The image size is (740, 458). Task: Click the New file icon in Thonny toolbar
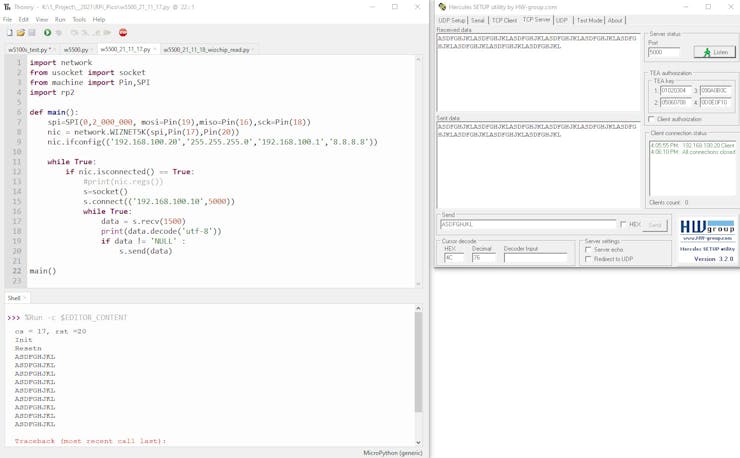tap(9, 33)
